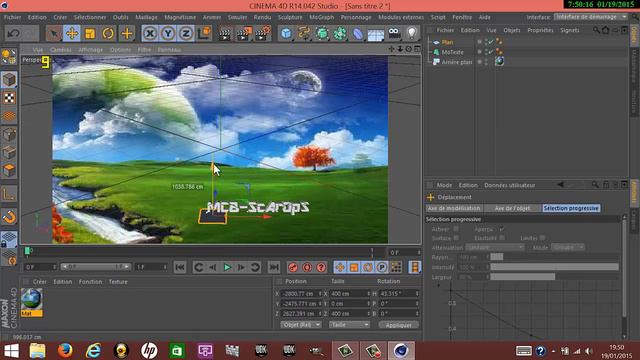
Task: Switch to Axe de l'objet tab
Action: point(512,208)
